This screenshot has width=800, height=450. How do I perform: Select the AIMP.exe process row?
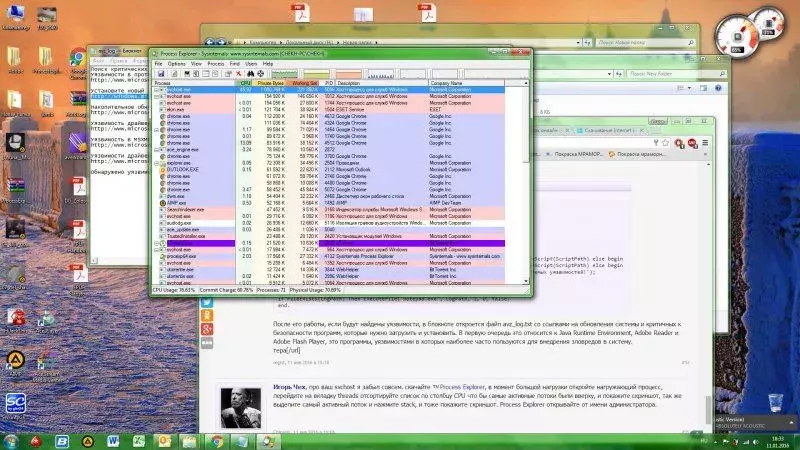pyautogui.click(x=329, y=203)
